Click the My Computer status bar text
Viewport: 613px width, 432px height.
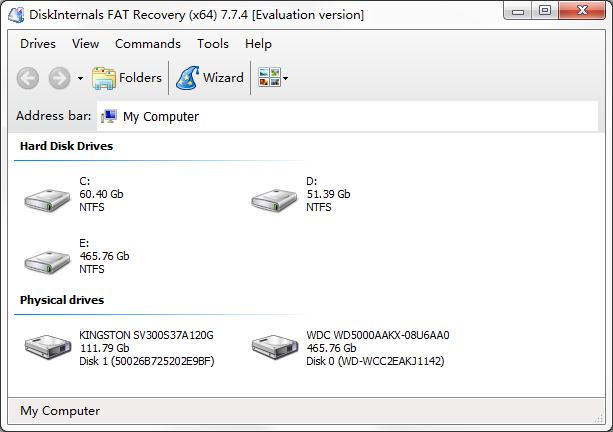[x=60, y=411]
